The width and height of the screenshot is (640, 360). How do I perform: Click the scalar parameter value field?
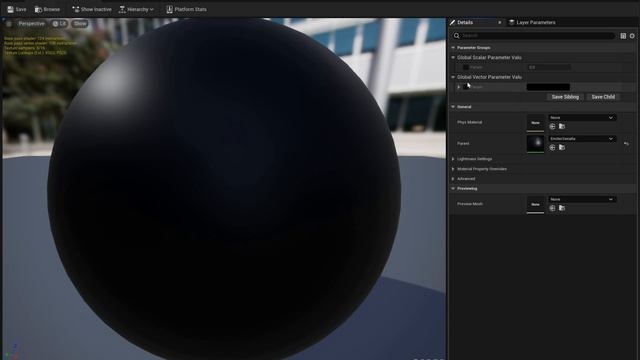[x=549, y=67]
